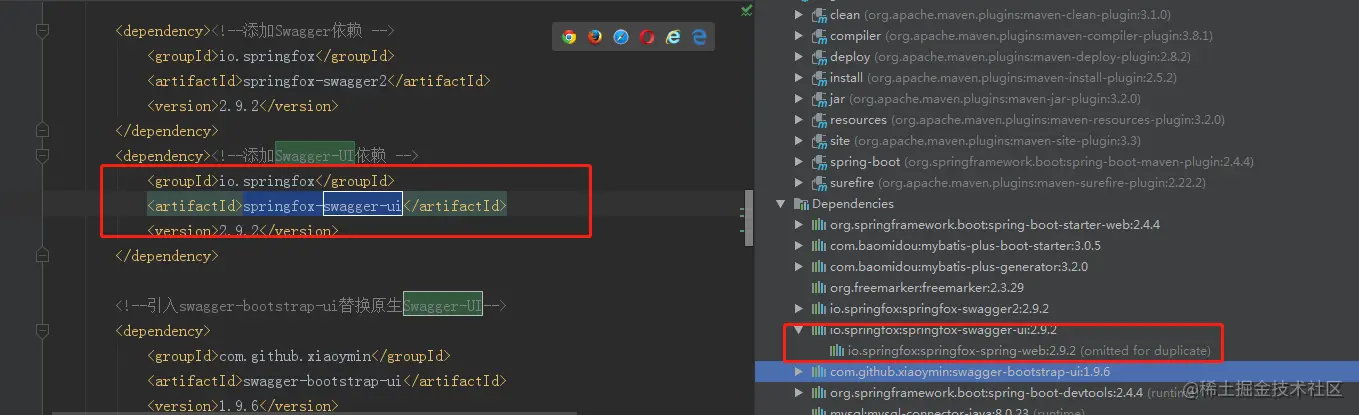
Task: Expand the mybatis-plus-generator dependency node
Action: (x=798, y=267)
